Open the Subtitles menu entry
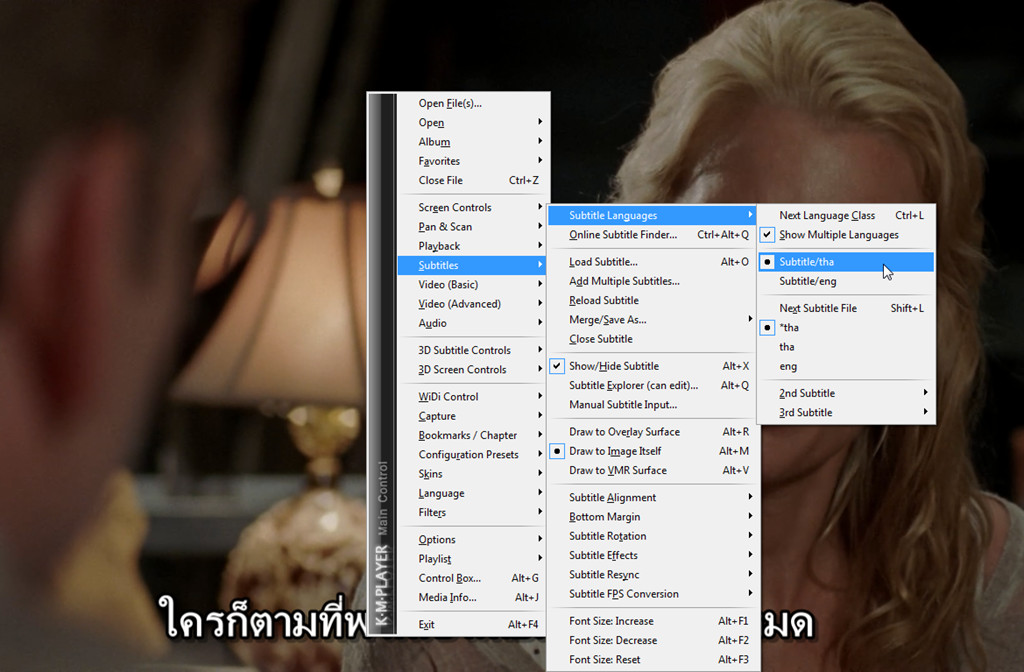The width and height of the screenshot is (1024, 672). [x=472, y=265]
